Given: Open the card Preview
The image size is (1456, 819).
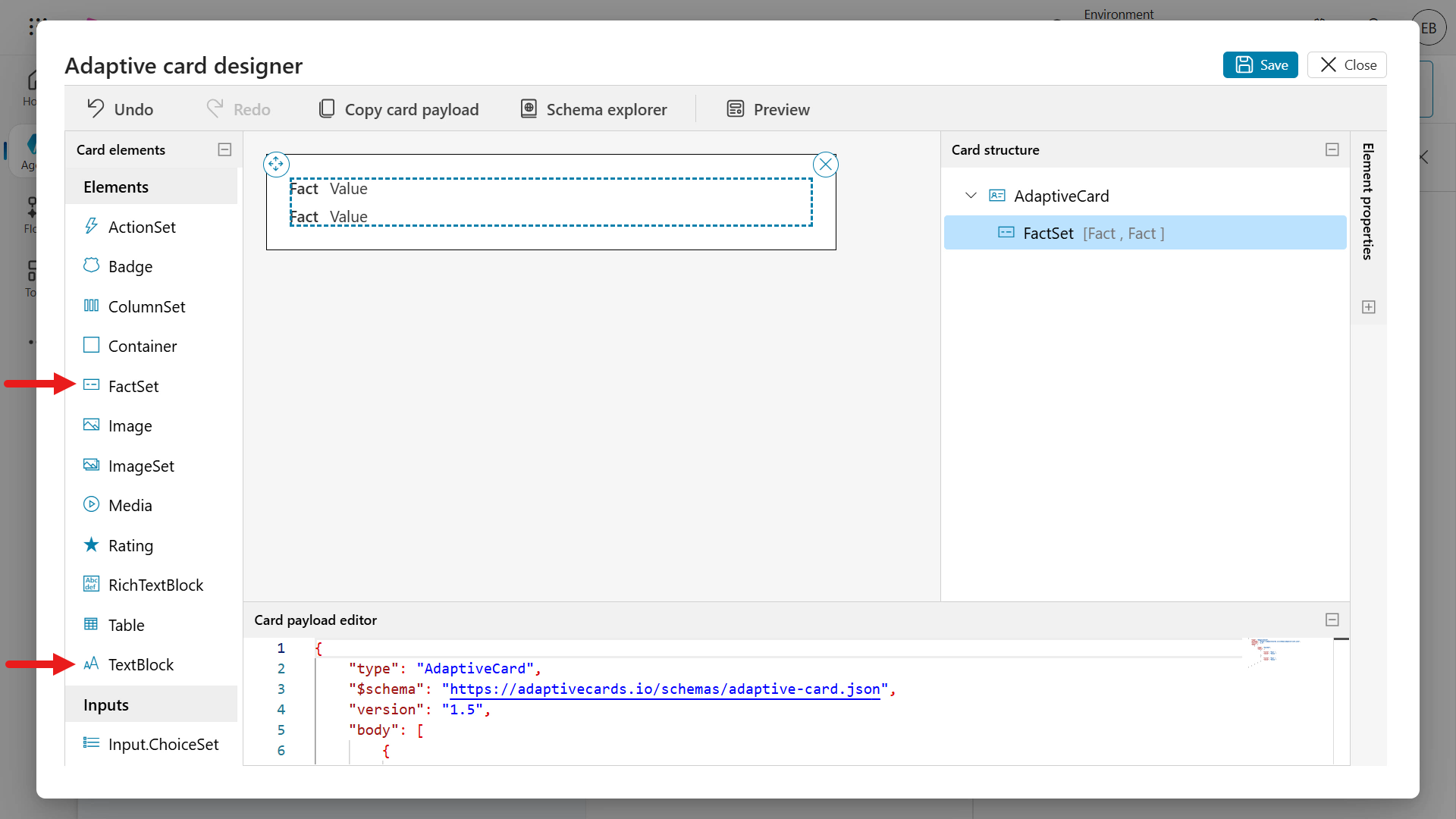Looking at the screenshot, I should click(x=768, y=109).
